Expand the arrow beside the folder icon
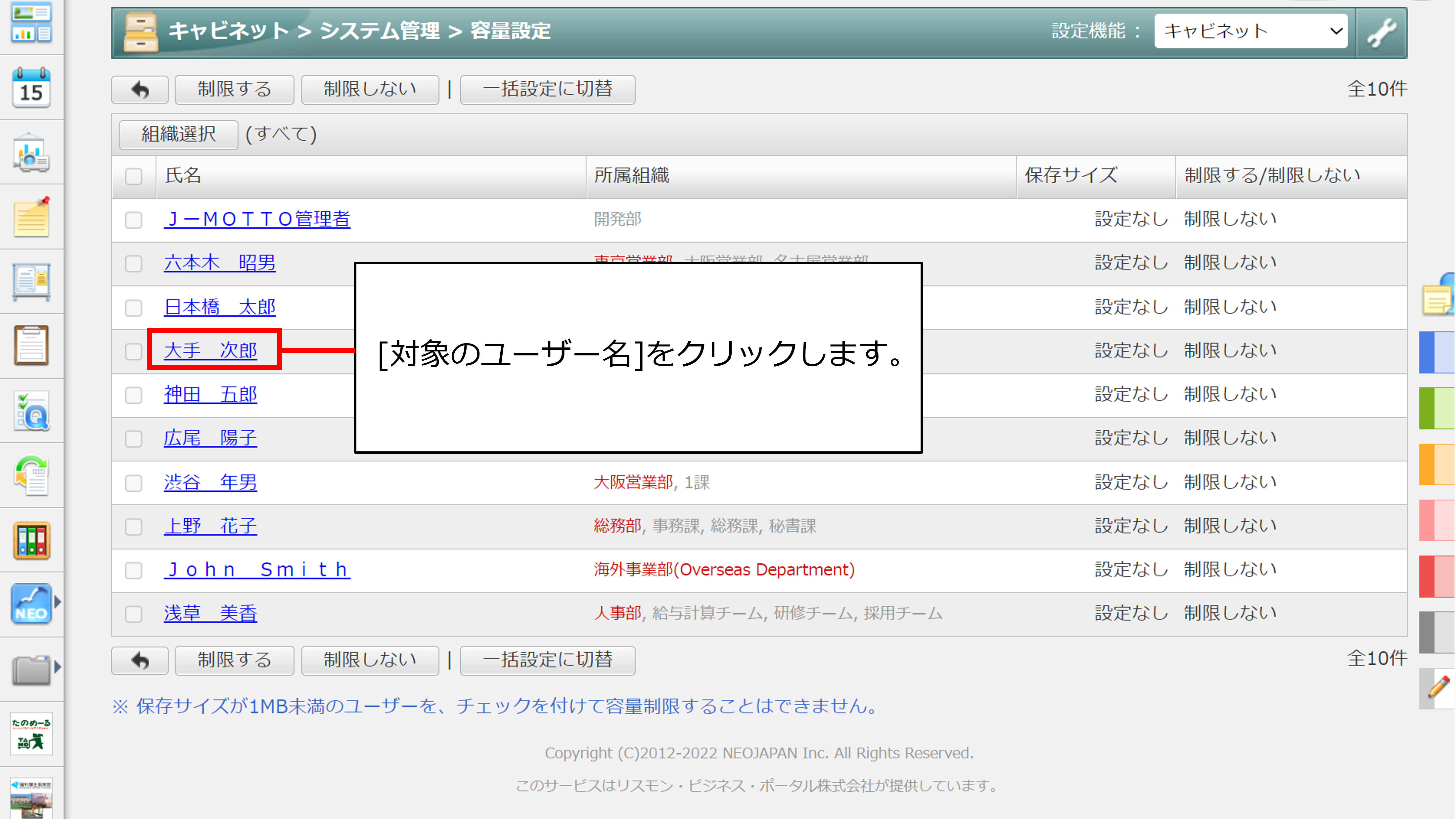This screenshot has width=1456, height=819. pyautogui.click(x=57, y=667)
